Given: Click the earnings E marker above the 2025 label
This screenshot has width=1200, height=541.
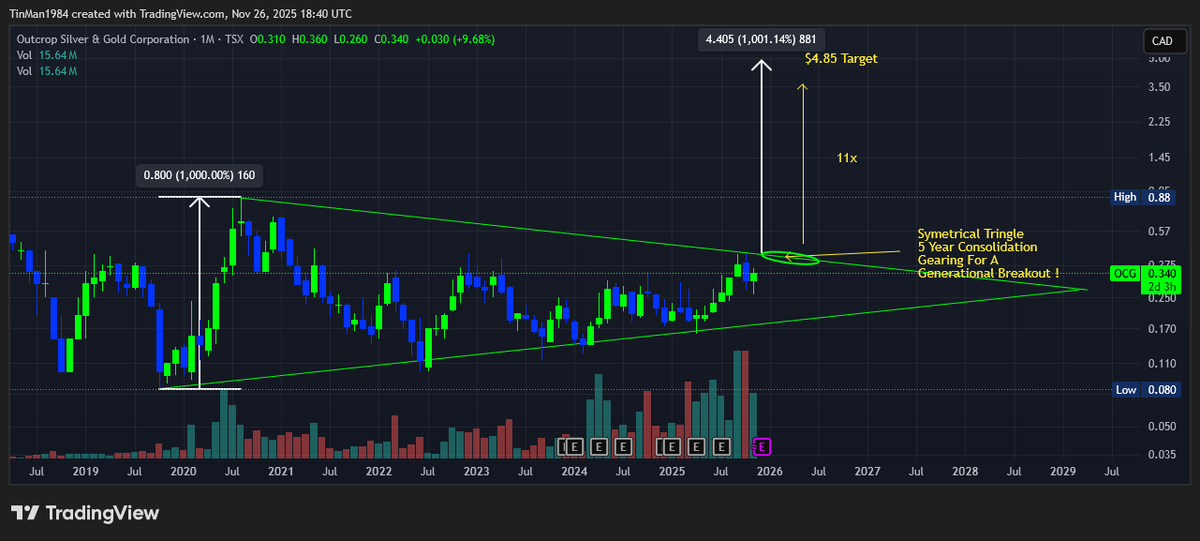Looking at the screenshot, I should click(674, 446).
